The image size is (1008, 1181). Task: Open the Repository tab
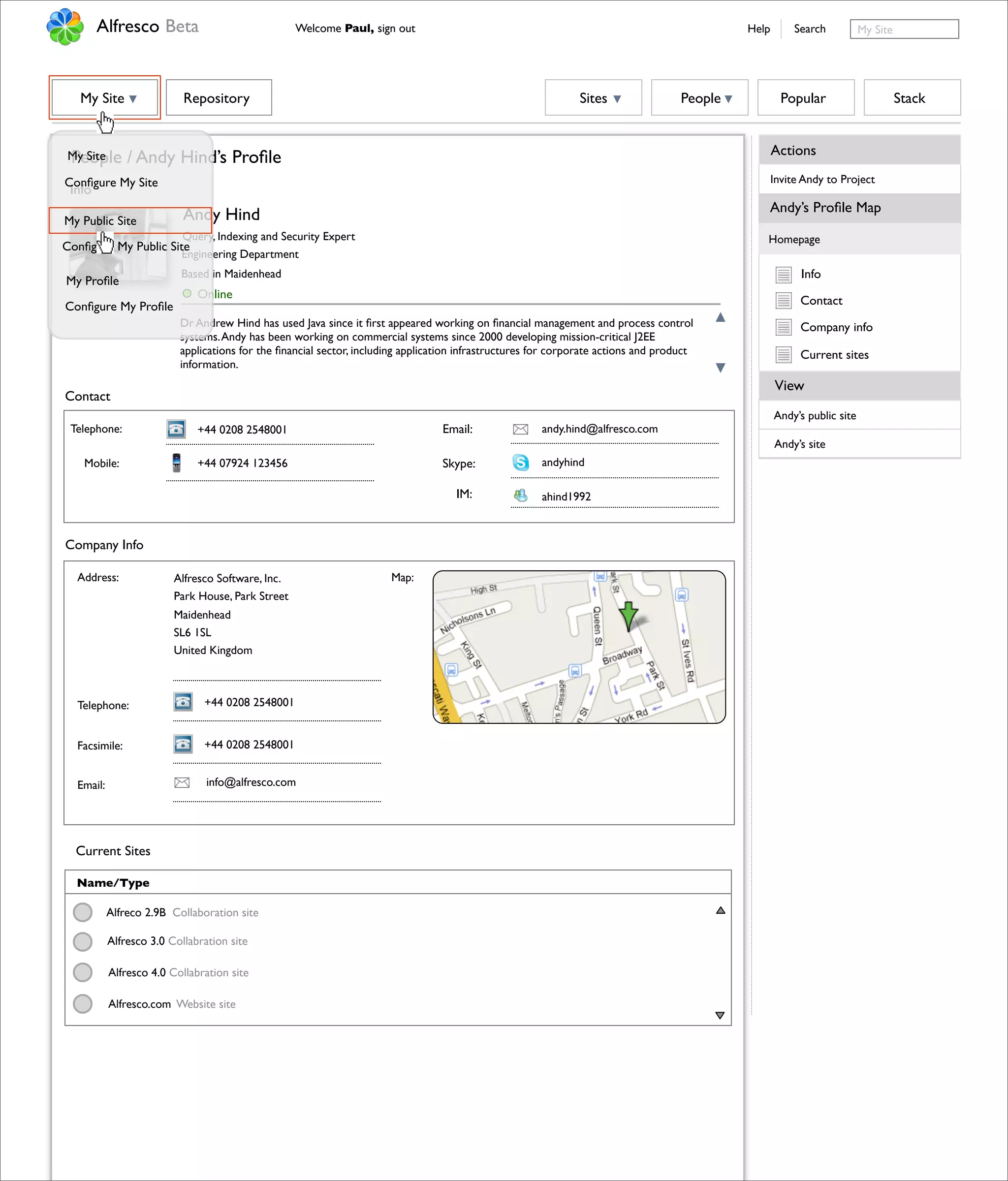coord(219,98)
